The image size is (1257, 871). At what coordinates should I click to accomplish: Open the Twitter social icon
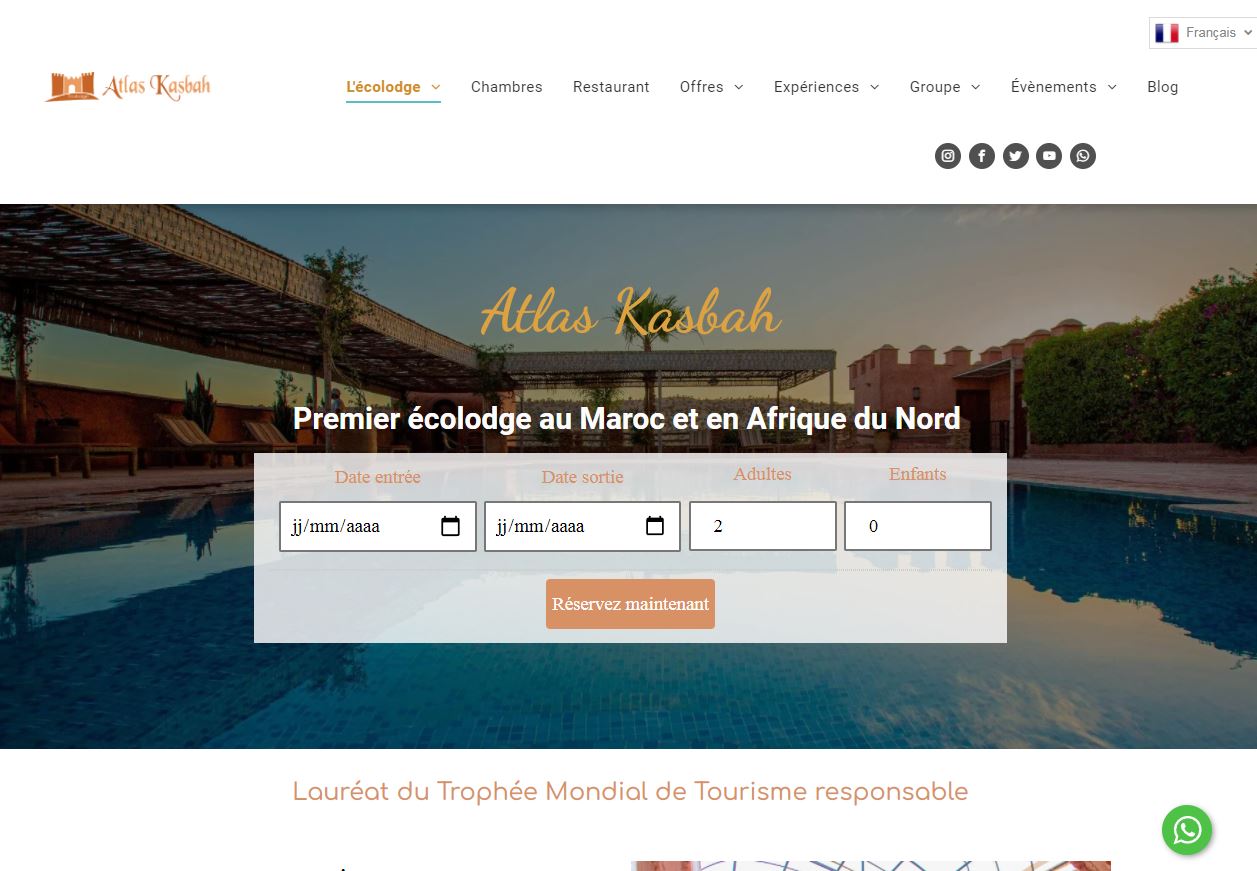point(1016,156)
